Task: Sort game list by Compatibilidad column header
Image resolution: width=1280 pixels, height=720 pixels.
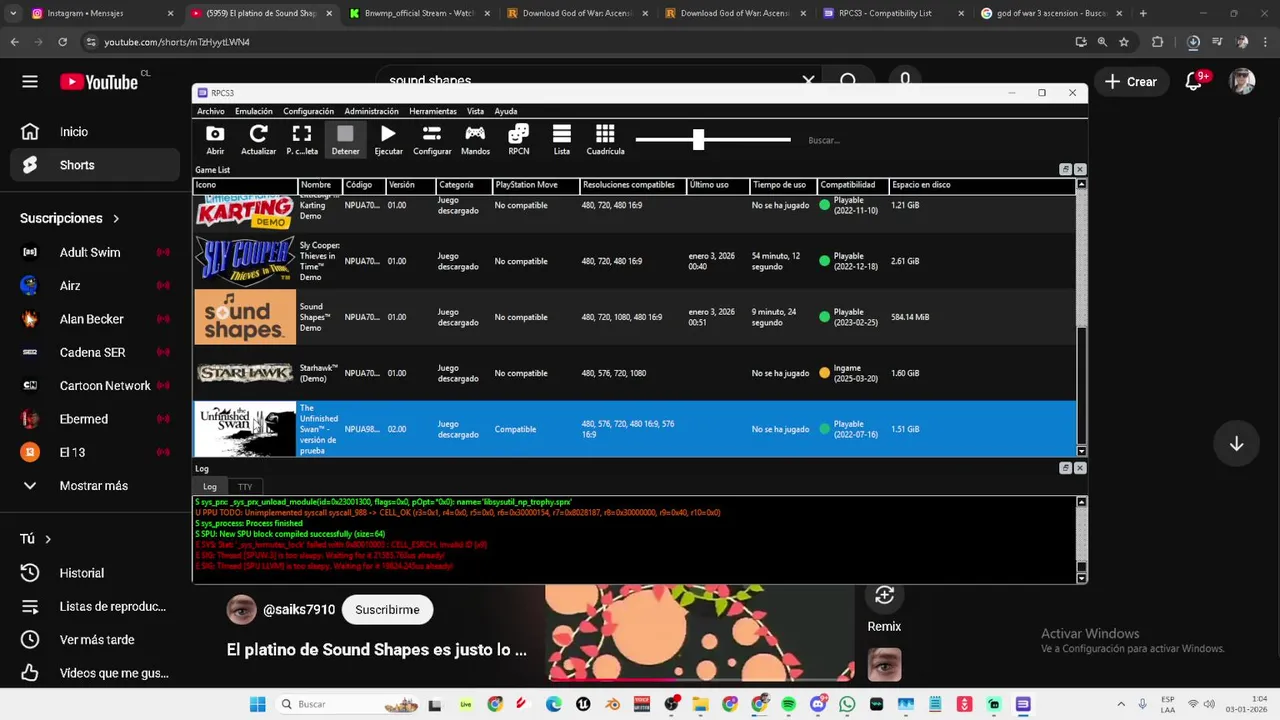Action: point(852,185)
